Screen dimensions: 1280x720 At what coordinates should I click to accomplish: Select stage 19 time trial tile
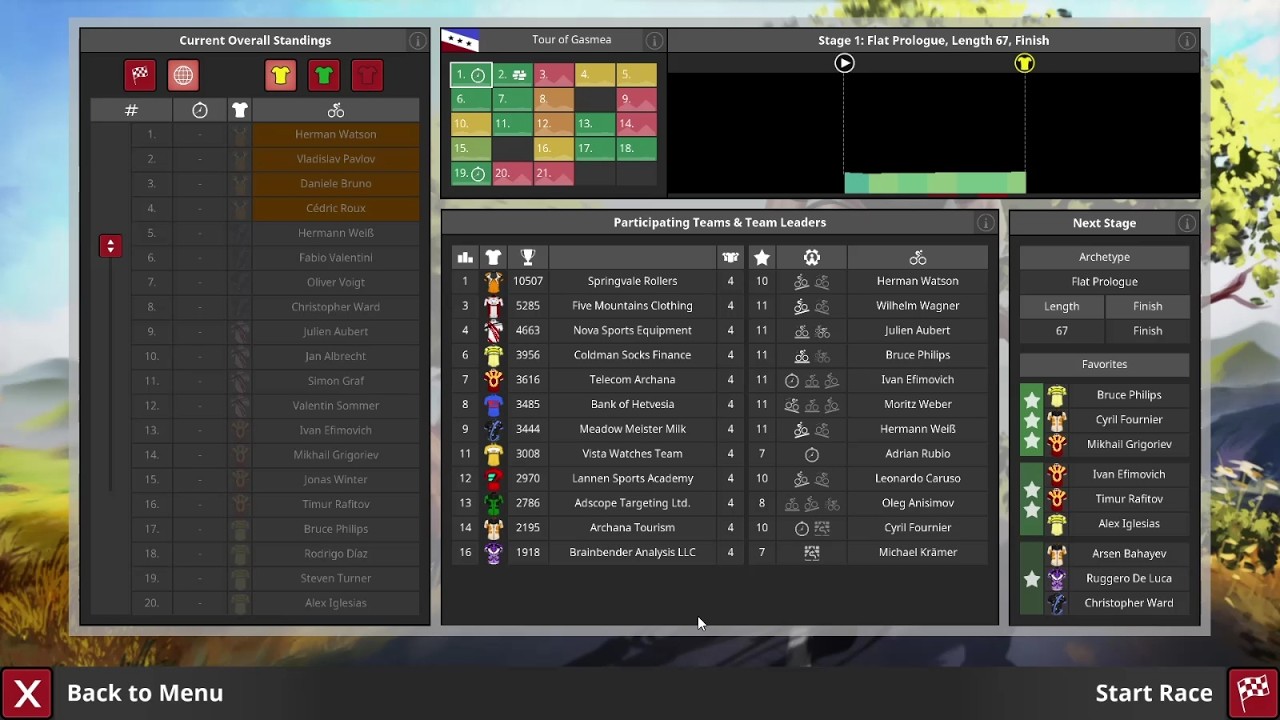pyautogui.click(x=471, y=173)
